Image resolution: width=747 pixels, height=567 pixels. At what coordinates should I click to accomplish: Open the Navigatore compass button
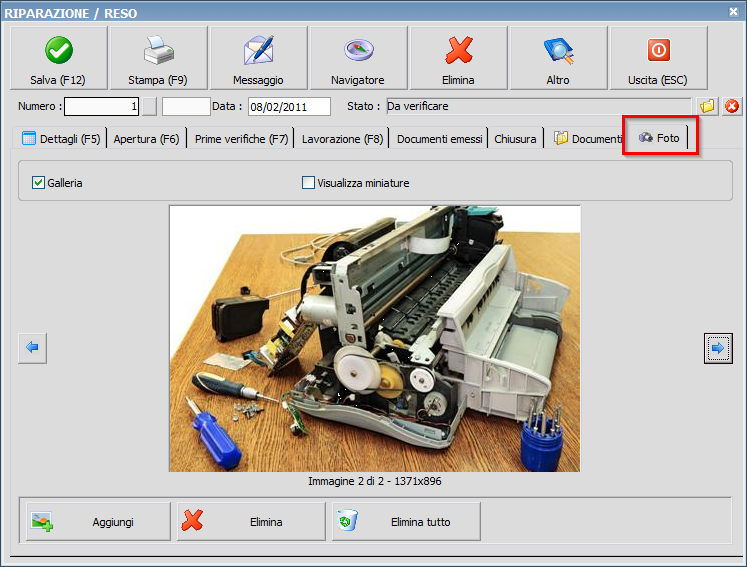point(359,58)
